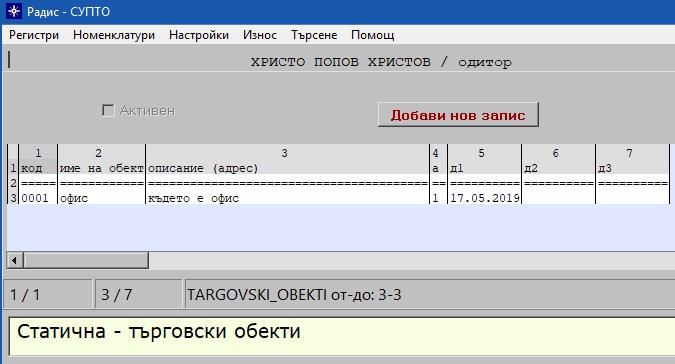Open the Регистри menu
Image resolution: width=675 pixels, height=364 pixels.
point(34,35)
